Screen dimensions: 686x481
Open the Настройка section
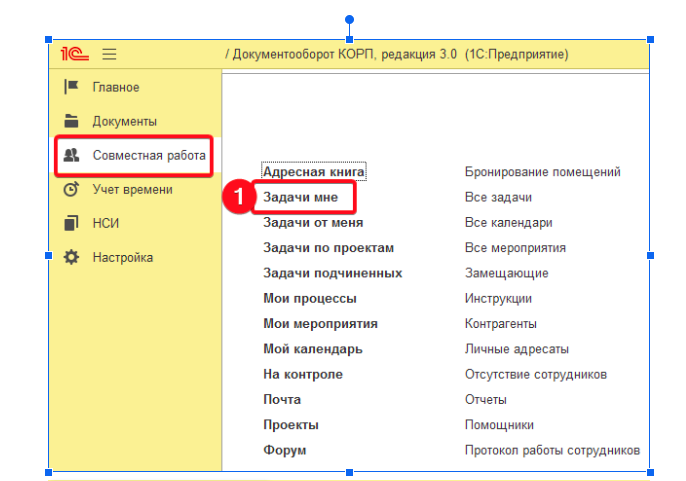[123, 257]
